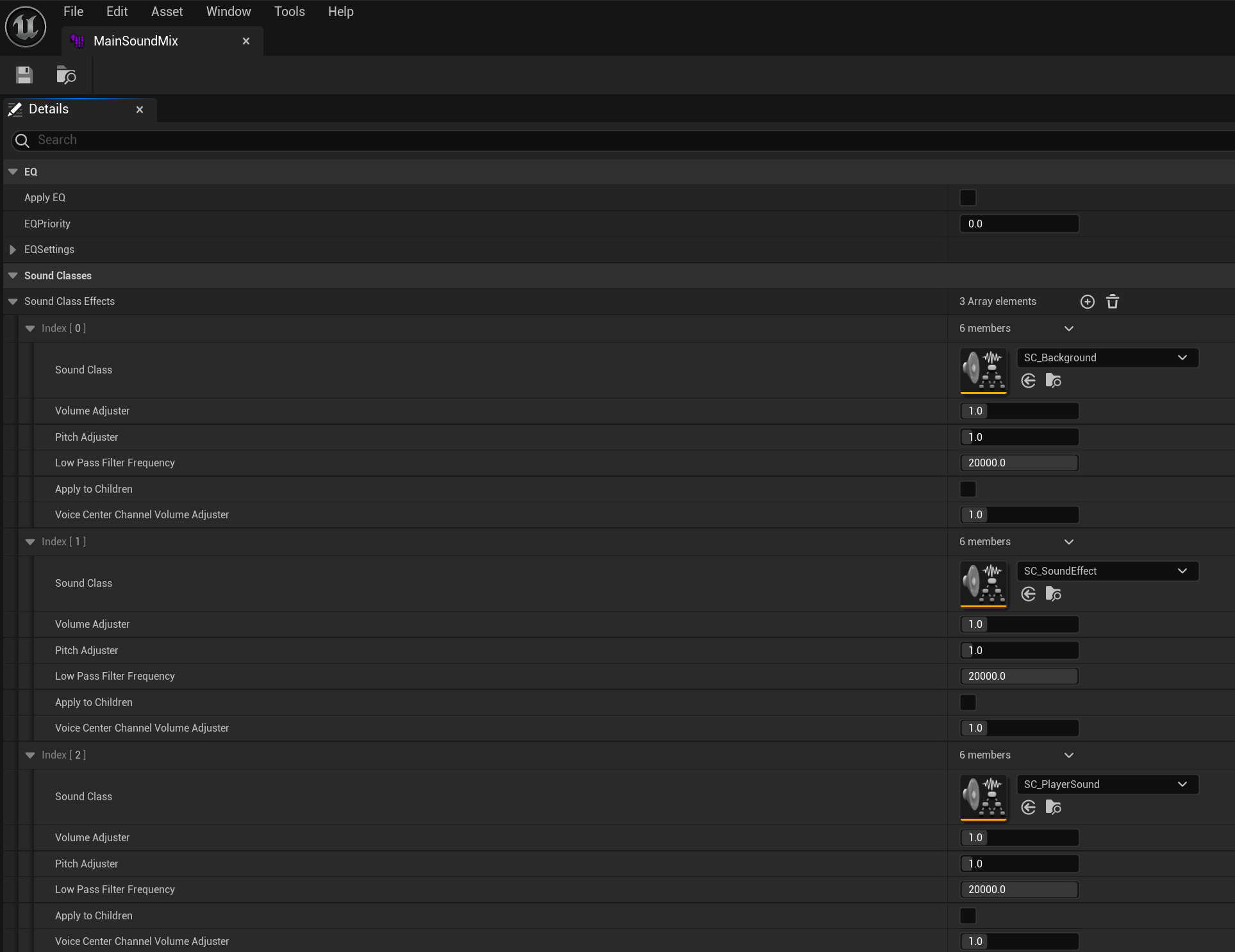Click the Volume Adjuster slider for Index 0

click(1019, 411)
